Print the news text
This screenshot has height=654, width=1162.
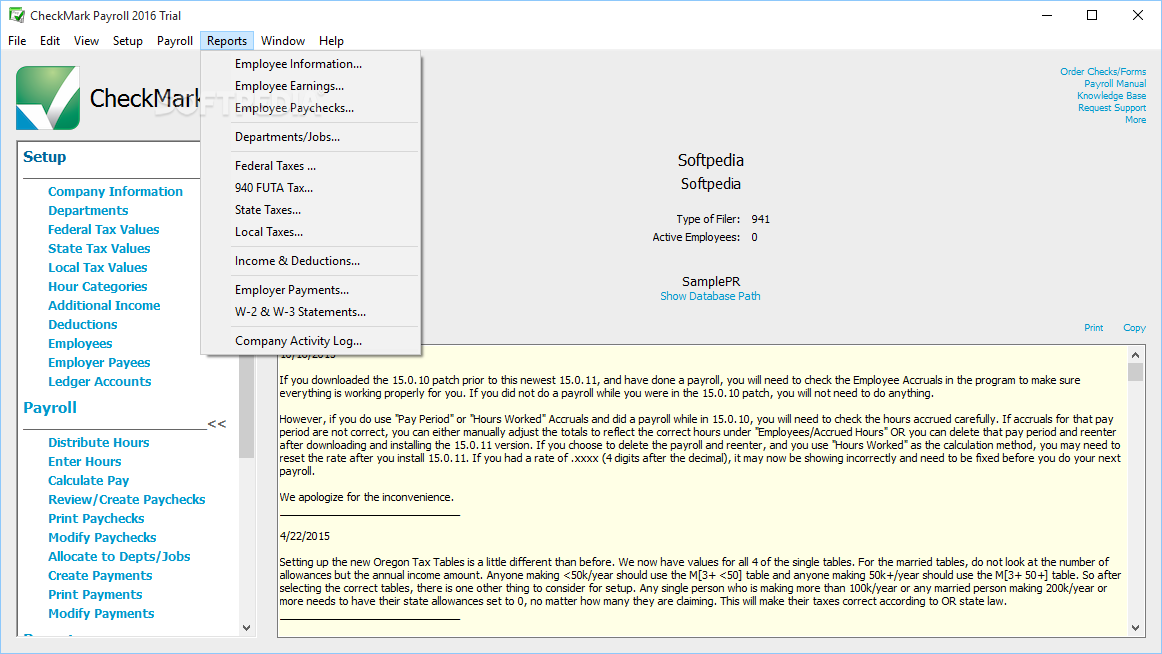tap(1093, 327)
